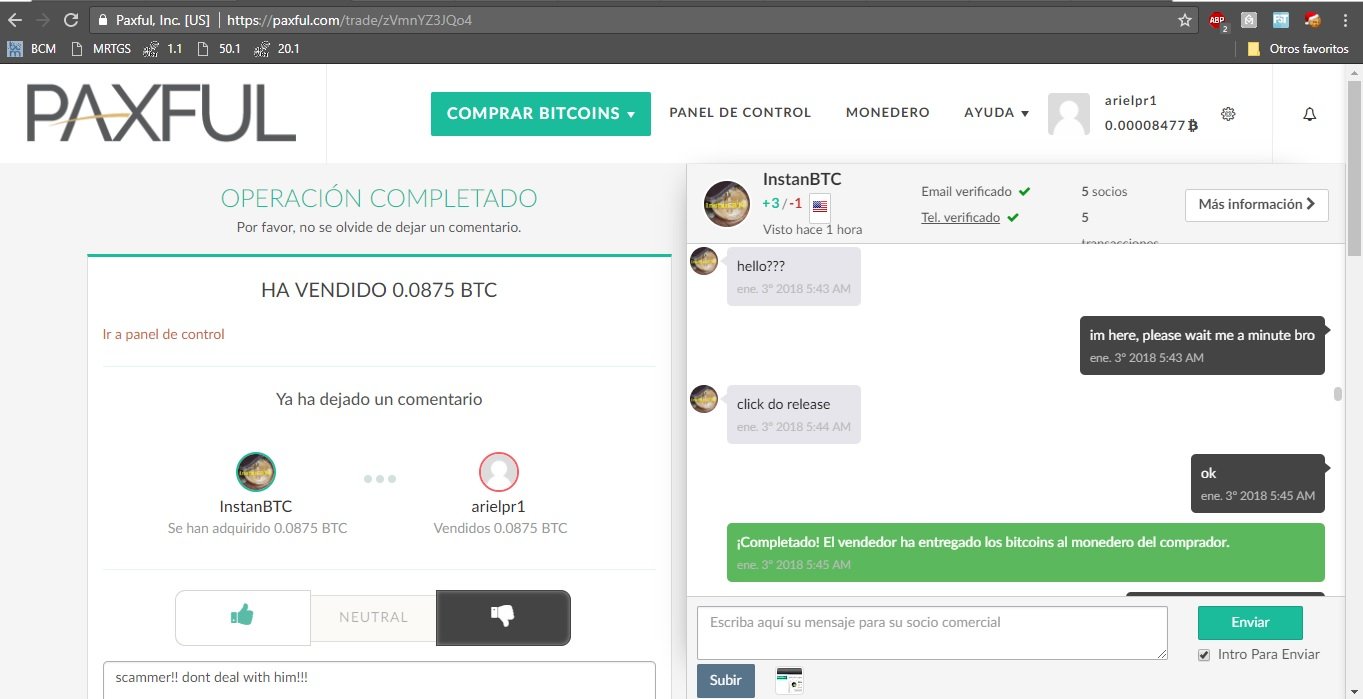Click the secure padlock icon in address bar
The width and height of the screenshot is (1363, 699).
[x=102, y=19]
